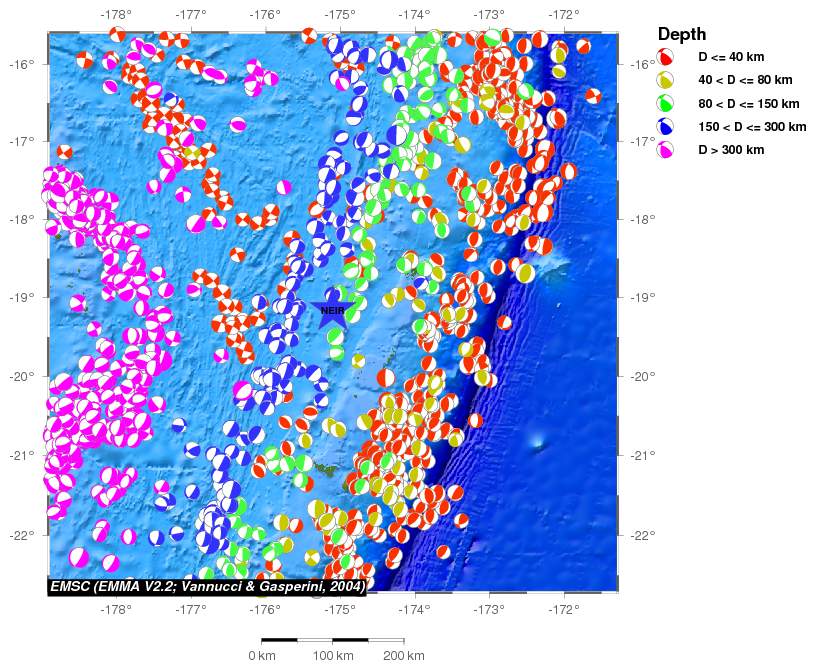Select the "Depth" legend title

pyautogui.click(x=682, y=34)
